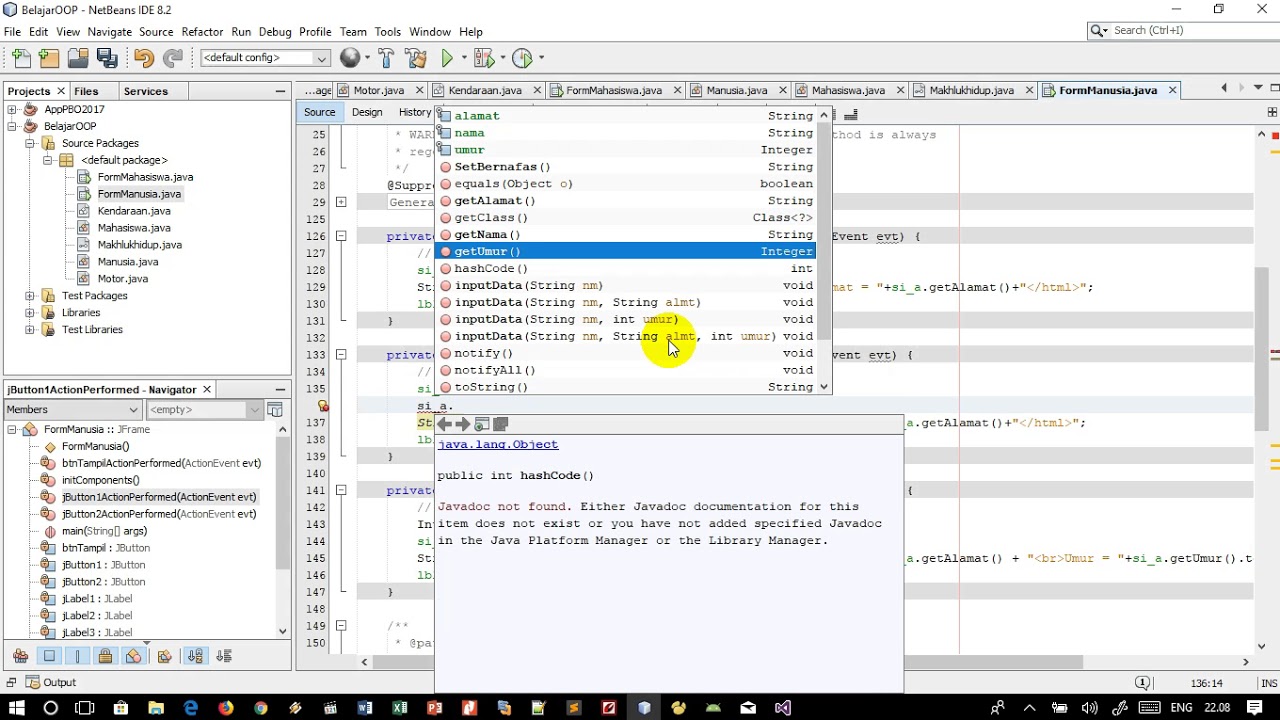Click the Open Project toolbar icon
Viewport: 1280px width, 720px height.
[x=78, y=58]
